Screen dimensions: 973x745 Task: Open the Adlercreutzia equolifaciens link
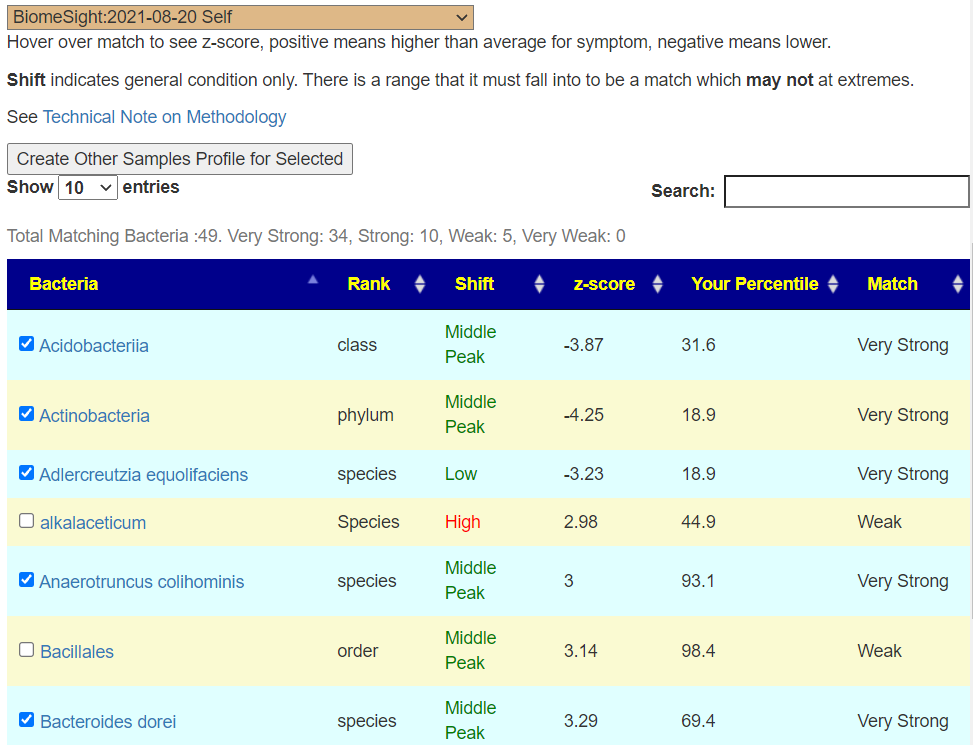[x=143, y=475]
